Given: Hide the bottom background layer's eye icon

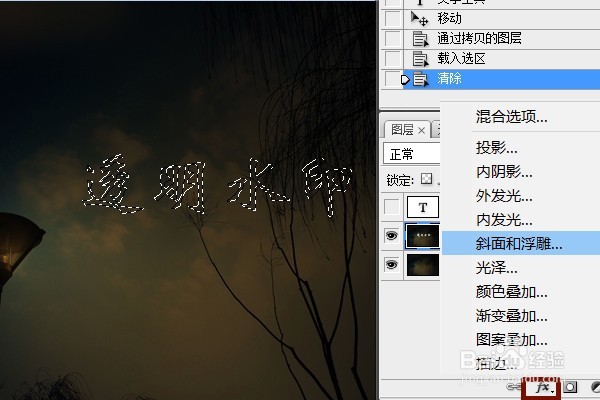Looking at the screenshot, I should click(391, 264).
